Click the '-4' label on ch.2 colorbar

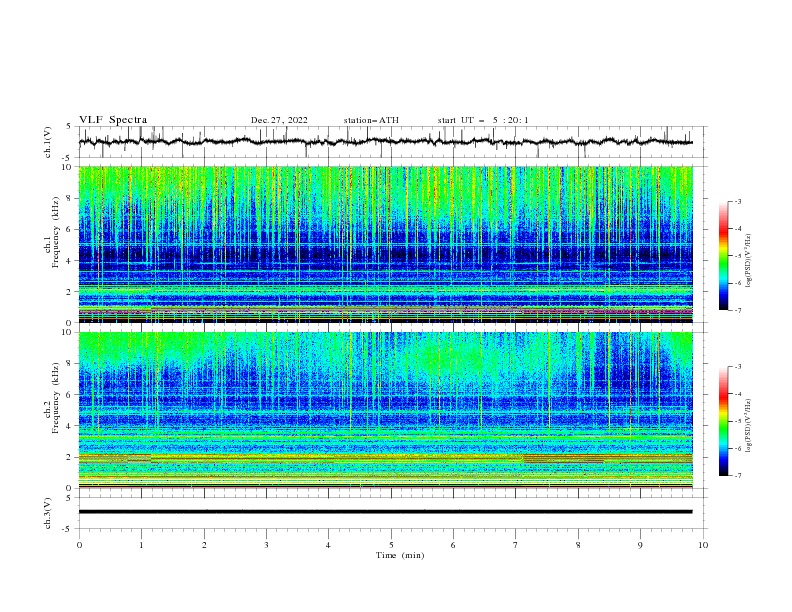click(x=738, y=394)
